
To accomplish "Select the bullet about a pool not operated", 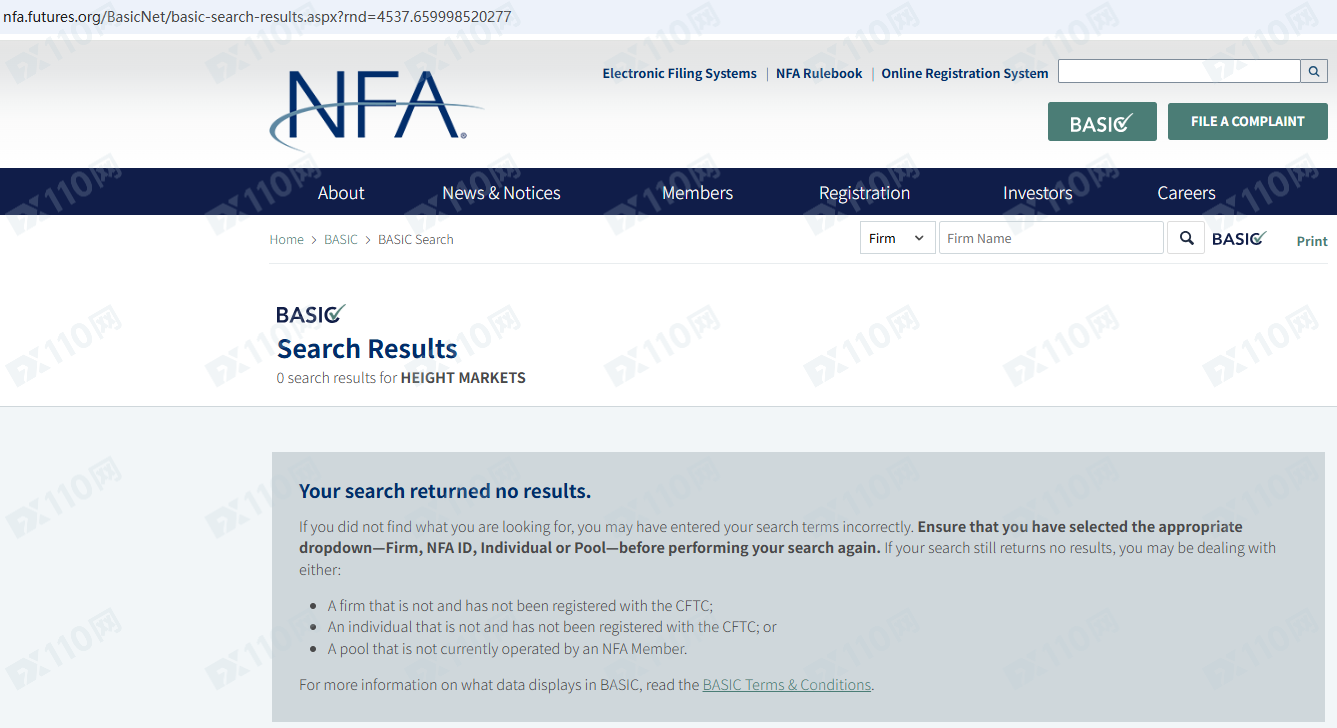I will pos(507,649).
